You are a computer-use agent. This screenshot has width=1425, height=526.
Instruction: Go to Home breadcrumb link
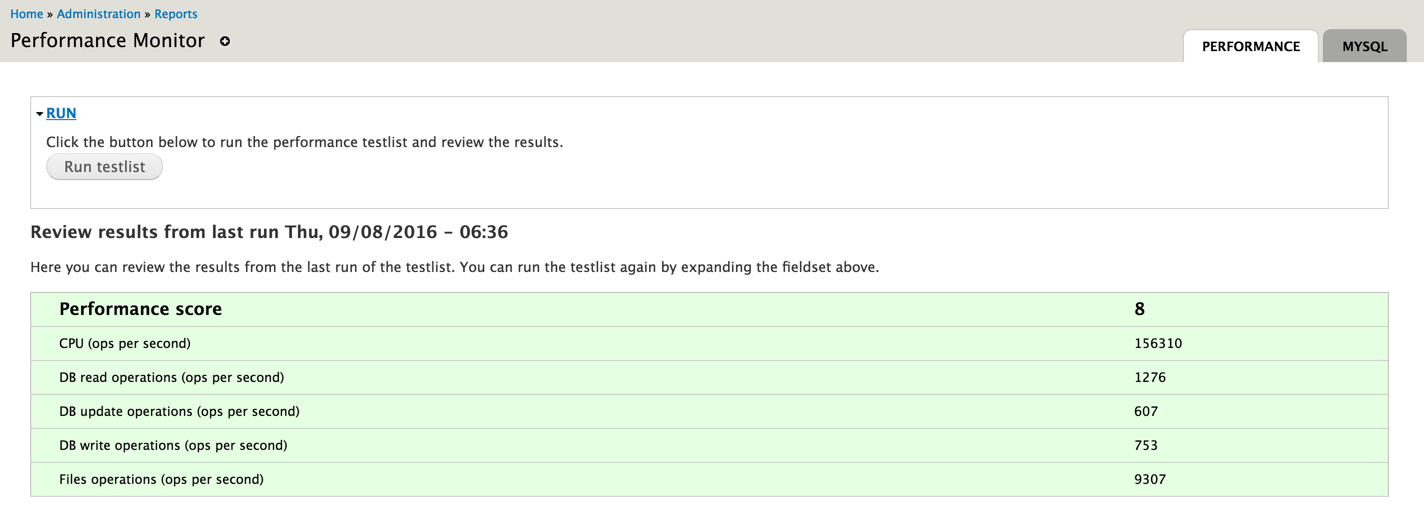coord(27,14)
